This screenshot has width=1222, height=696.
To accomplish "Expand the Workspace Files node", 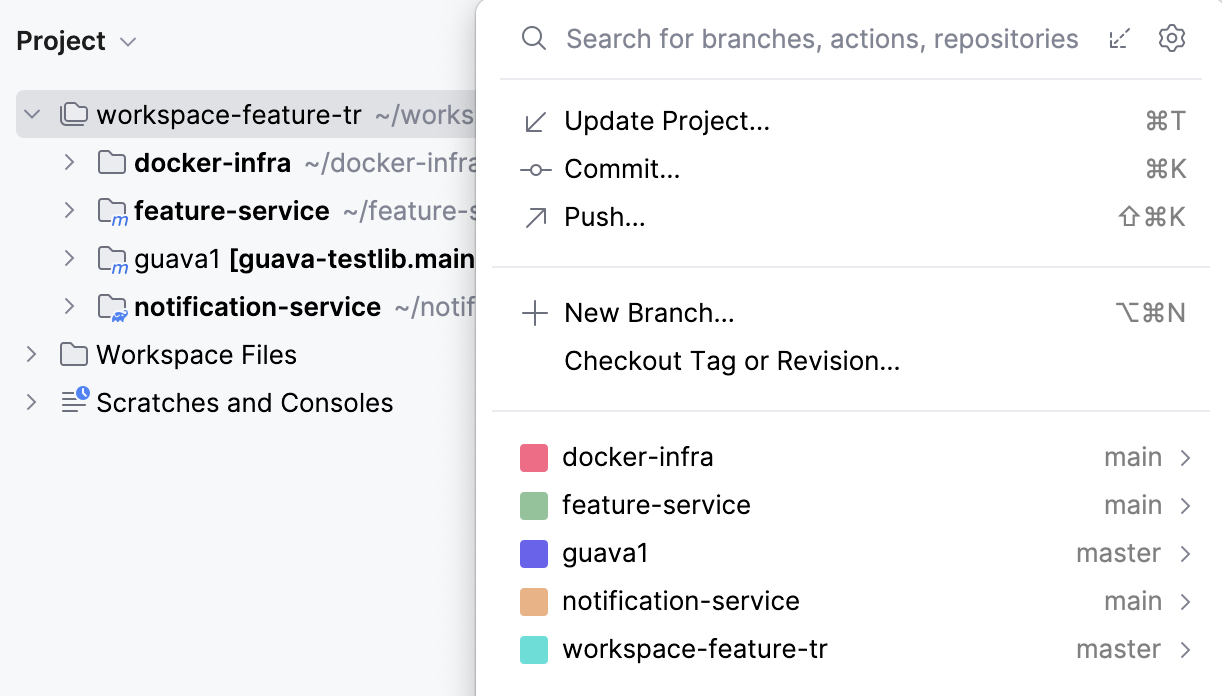I will [x=30, y=355].
